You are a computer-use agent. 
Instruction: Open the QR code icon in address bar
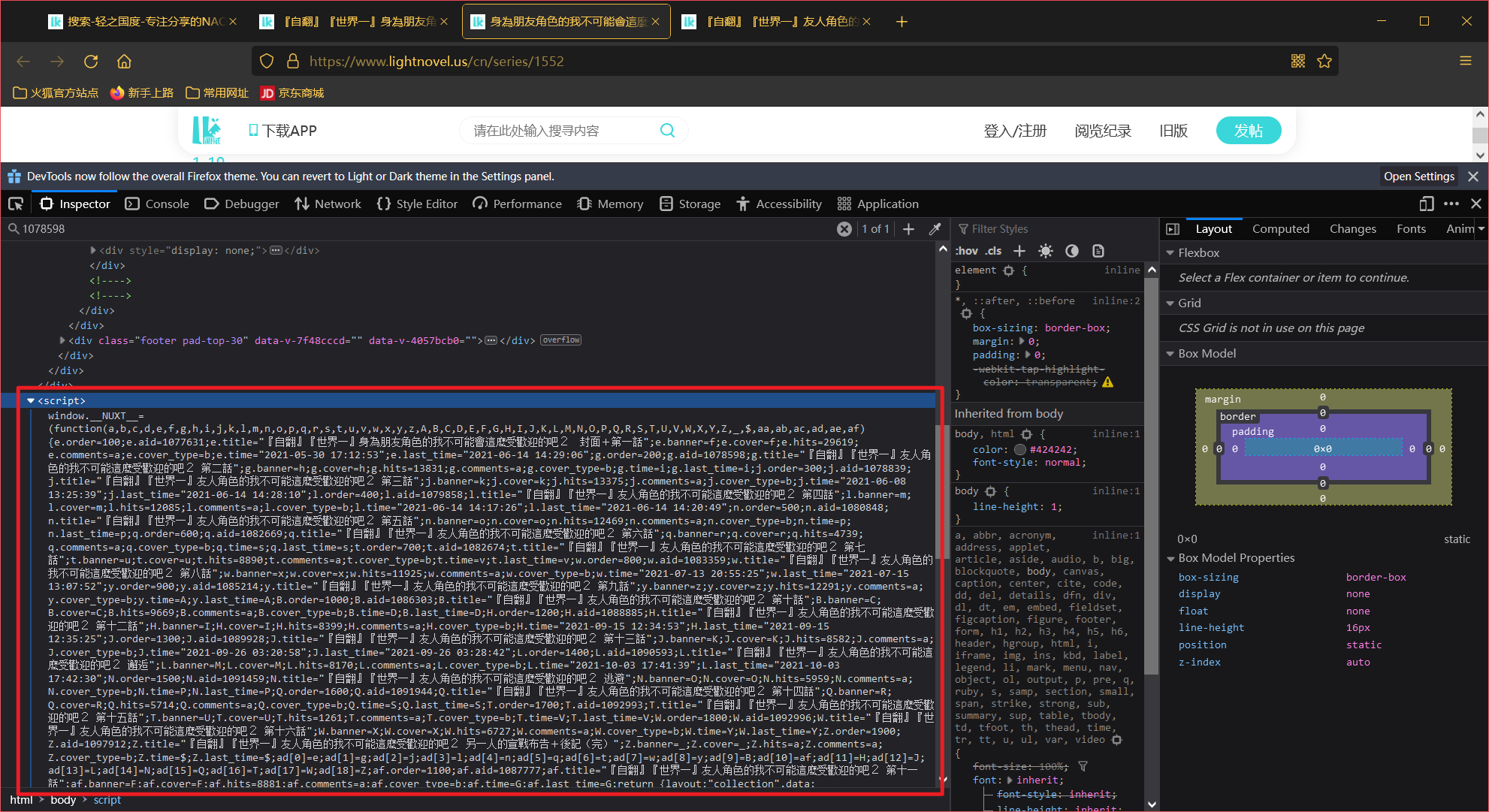(1297, 61)
